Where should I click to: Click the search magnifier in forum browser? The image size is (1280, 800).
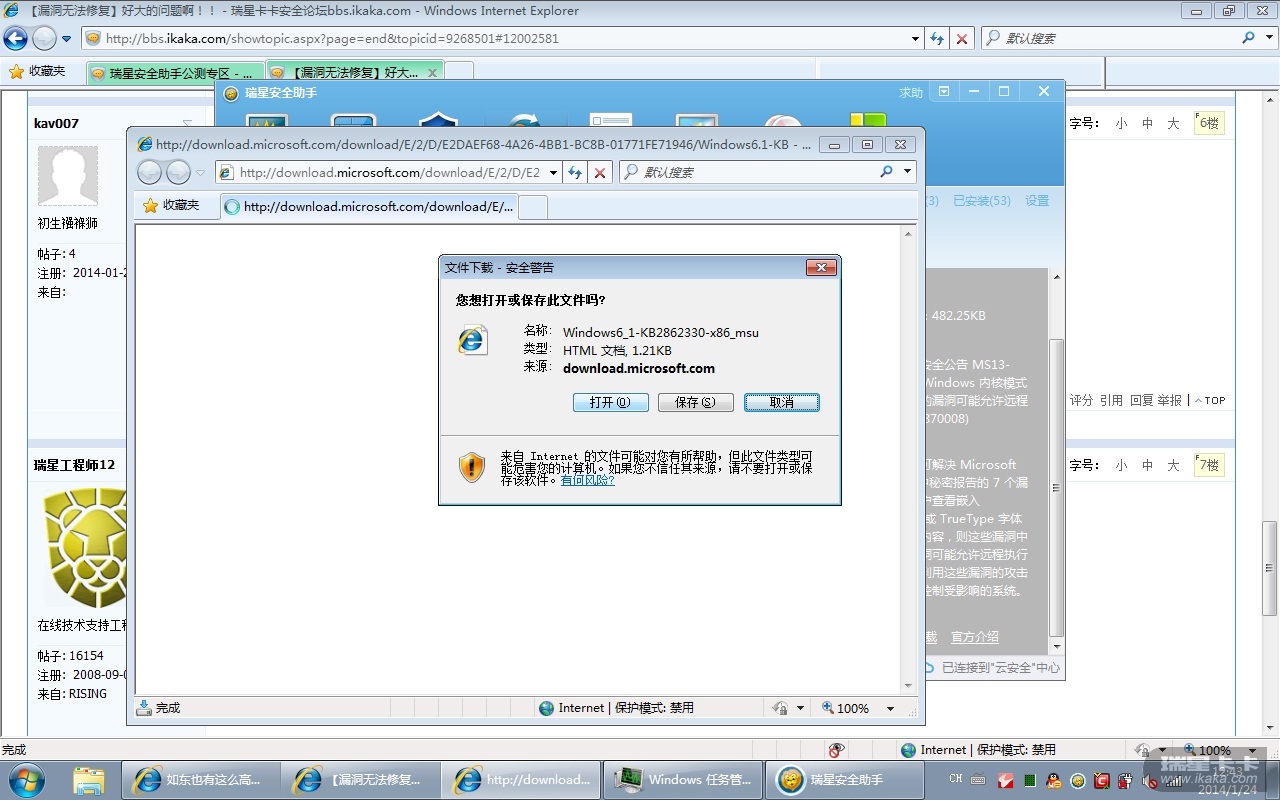pyautogui.click(x=1248, y=38)
